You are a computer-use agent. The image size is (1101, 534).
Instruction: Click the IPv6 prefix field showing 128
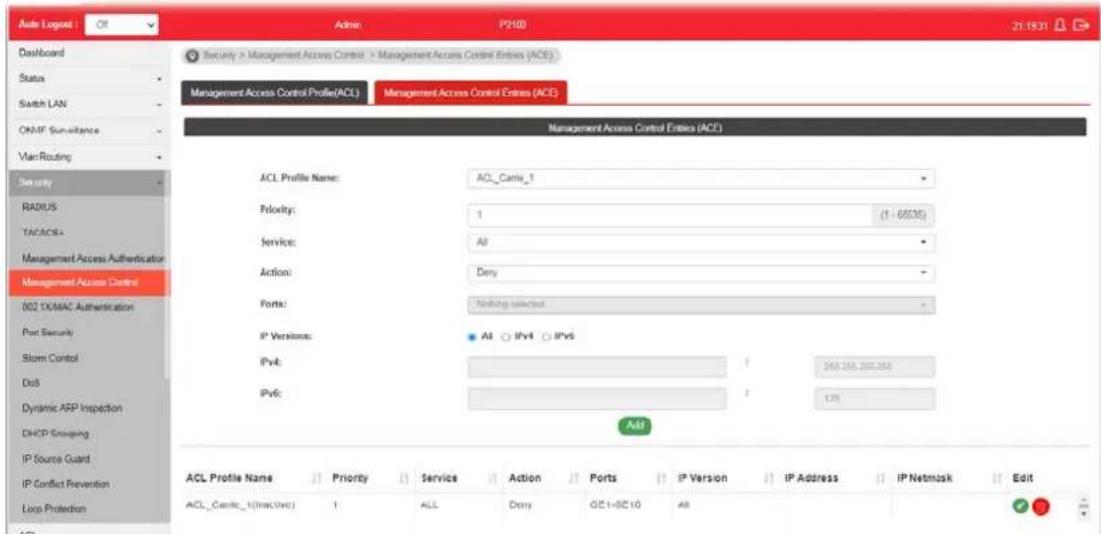click(x=874, y=399)
